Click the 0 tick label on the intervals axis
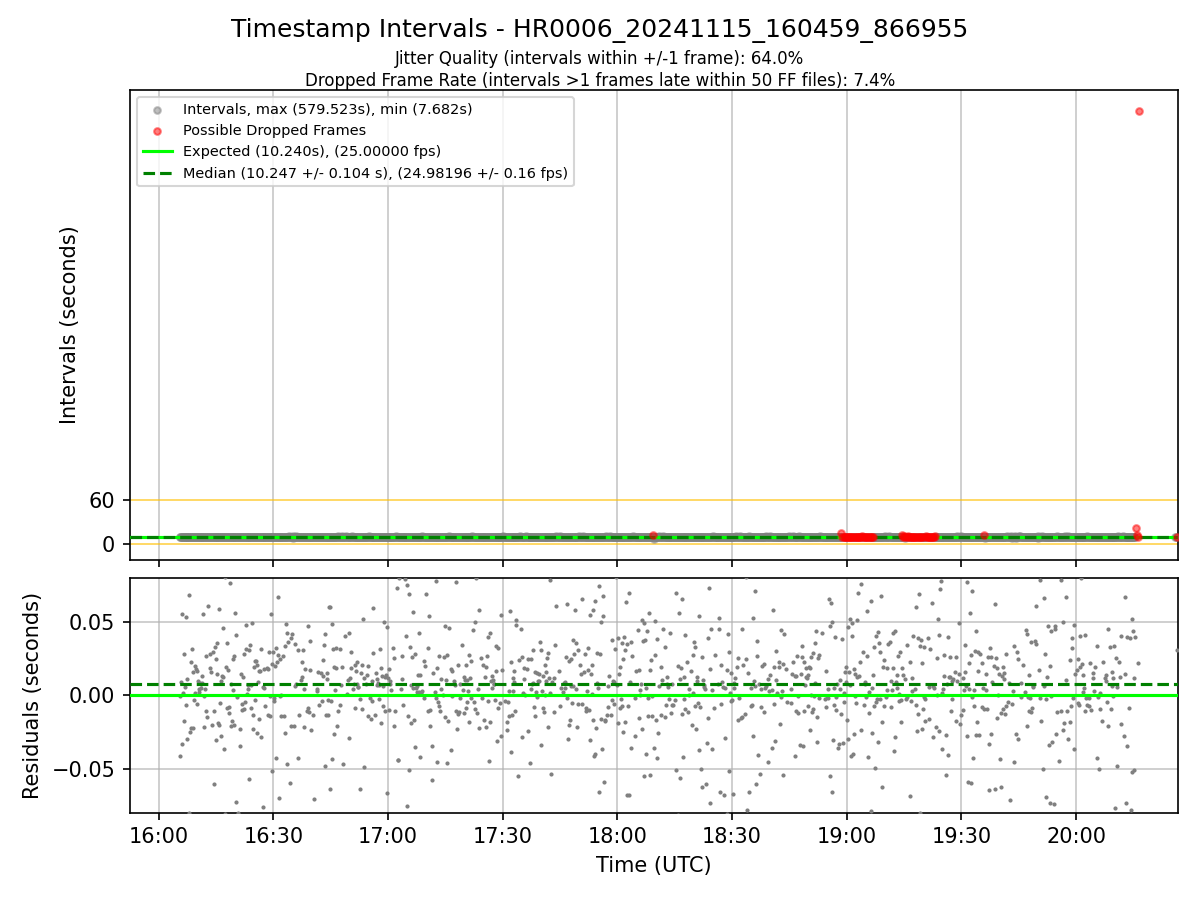The image size is (1200, 900). 110,544
